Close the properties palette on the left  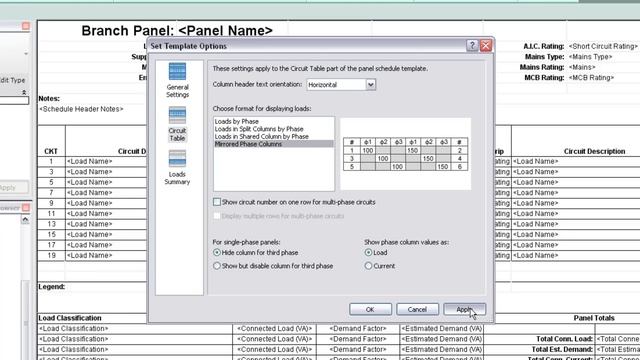(26, 26)
